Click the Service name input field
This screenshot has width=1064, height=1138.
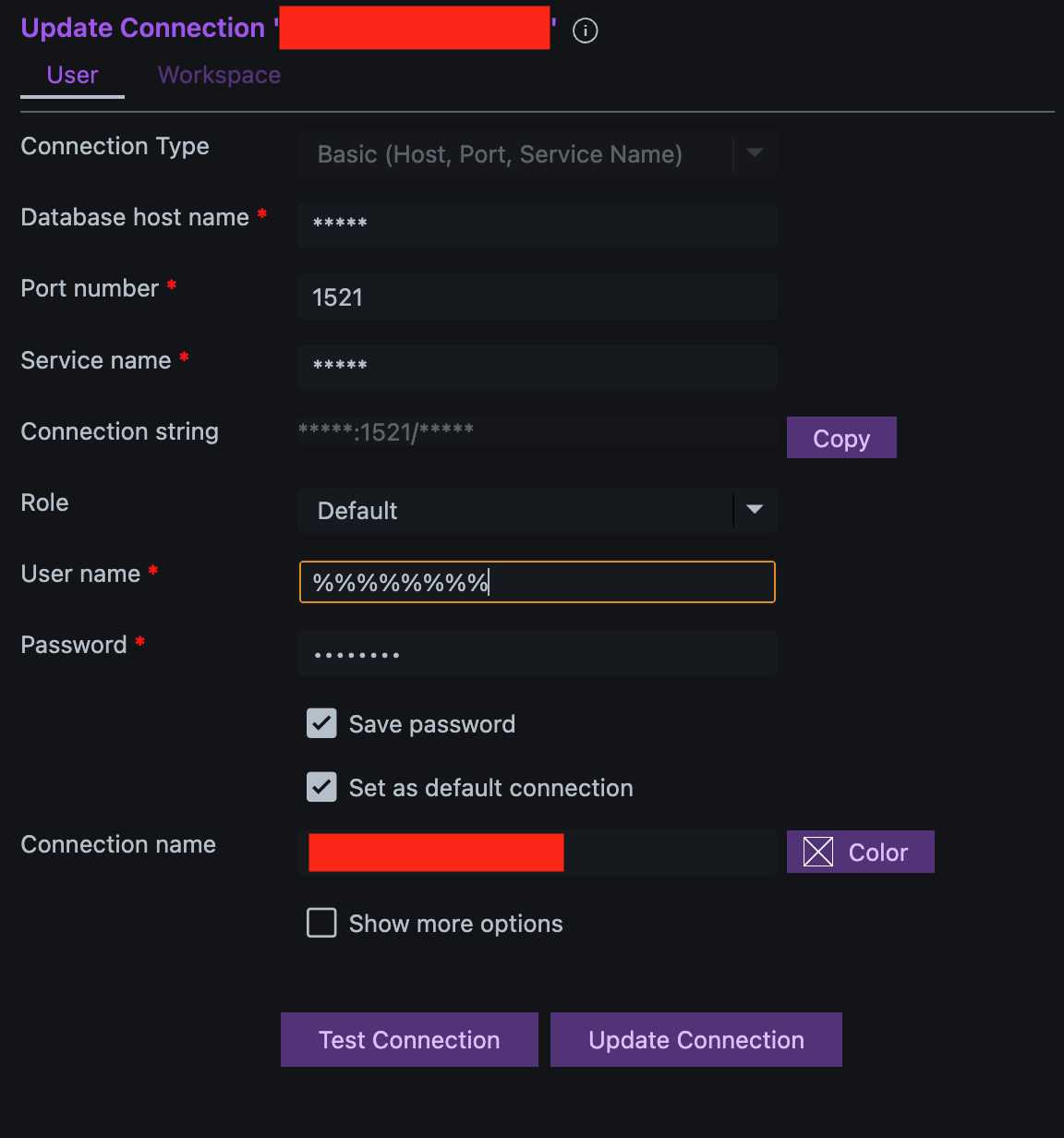click(x=537, y=367)
